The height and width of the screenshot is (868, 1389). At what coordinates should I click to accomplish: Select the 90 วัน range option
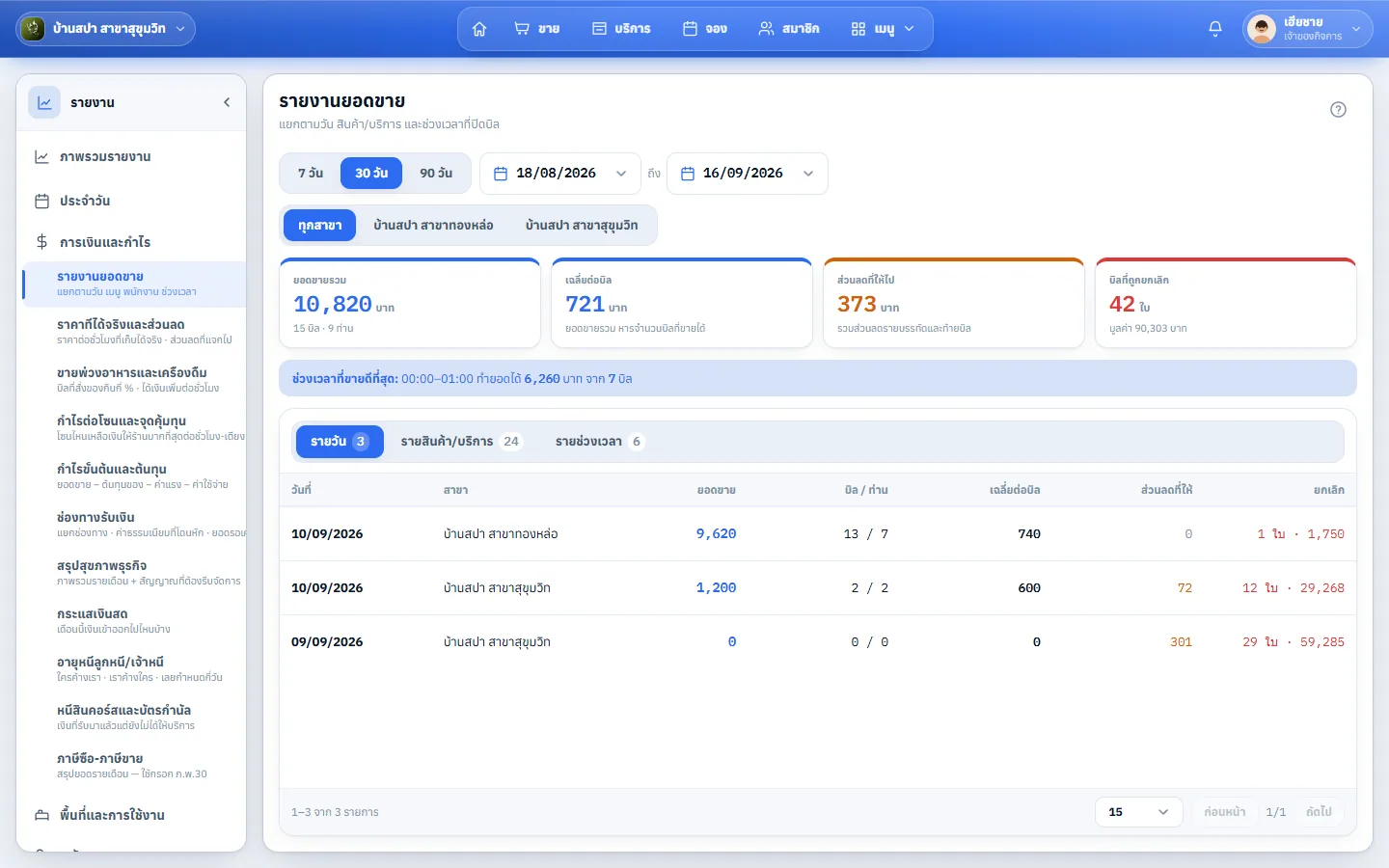tap(436, 174)
